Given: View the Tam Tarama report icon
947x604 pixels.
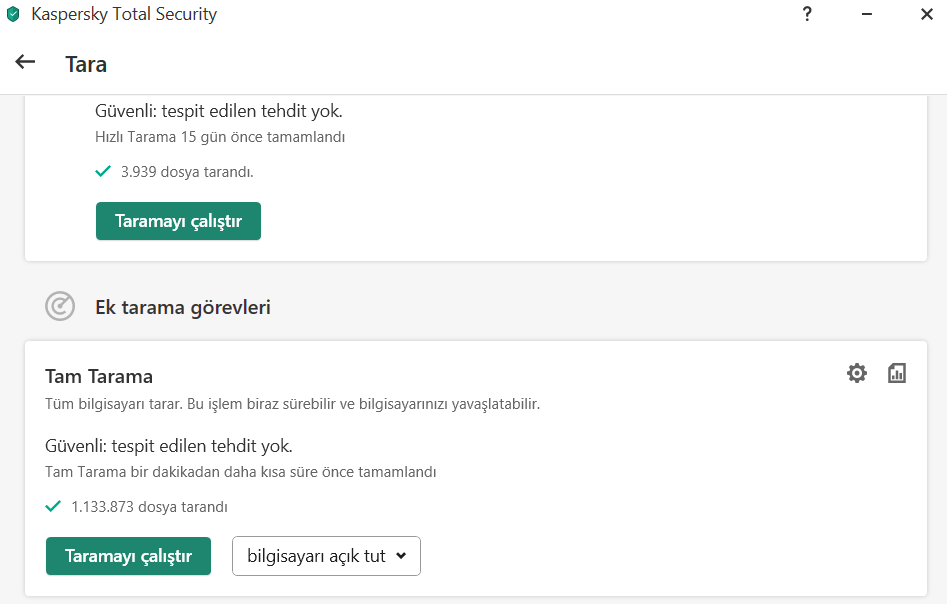Looking at the screenshot, I should coord(897,373).
